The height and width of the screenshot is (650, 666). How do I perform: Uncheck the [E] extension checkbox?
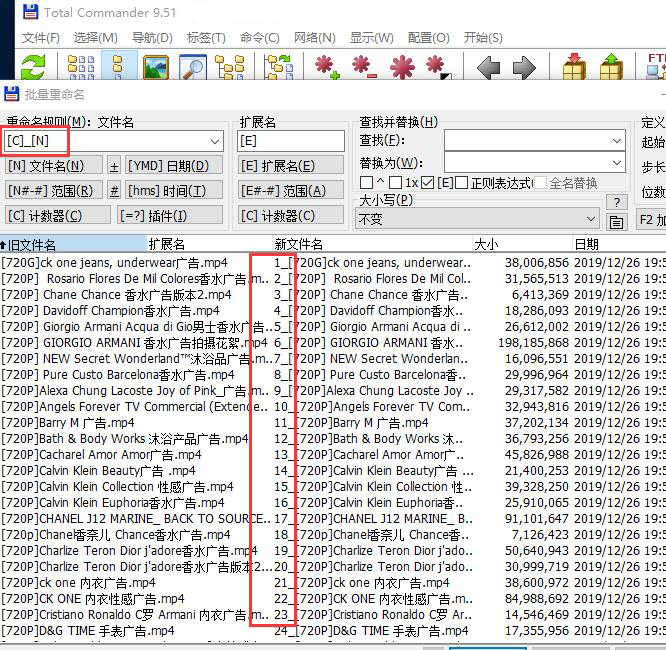point(428,183)
